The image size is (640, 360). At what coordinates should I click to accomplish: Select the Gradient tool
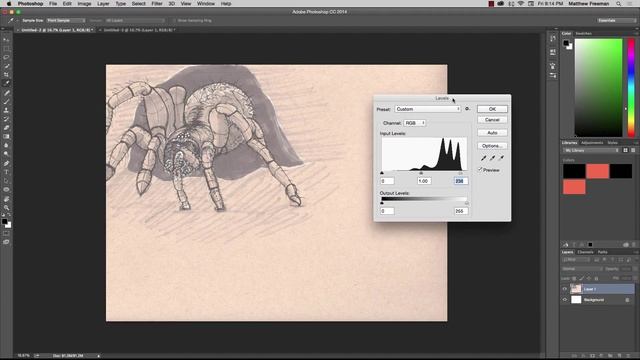[6, 136]
